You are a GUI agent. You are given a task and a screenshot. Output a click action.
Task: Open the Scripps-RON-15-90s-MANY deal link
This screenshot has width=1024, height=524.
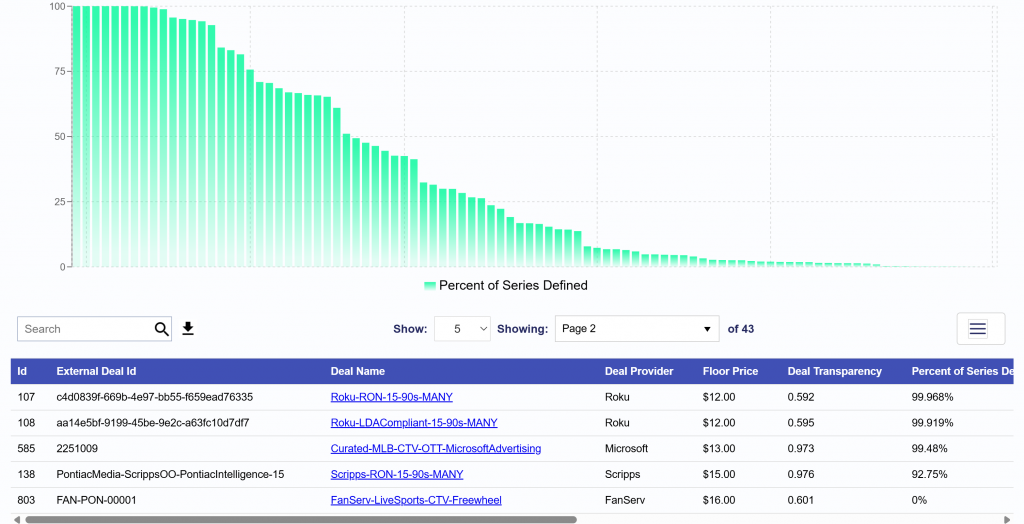(x=396, y=474)
